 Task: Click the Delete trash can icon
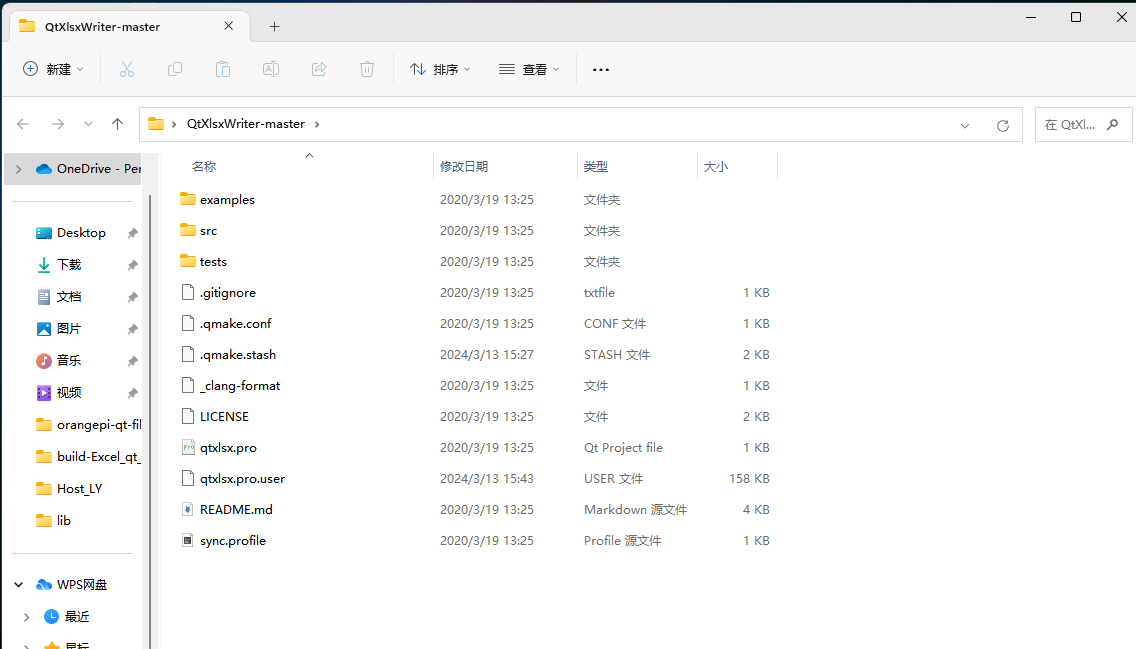[367, 70]
